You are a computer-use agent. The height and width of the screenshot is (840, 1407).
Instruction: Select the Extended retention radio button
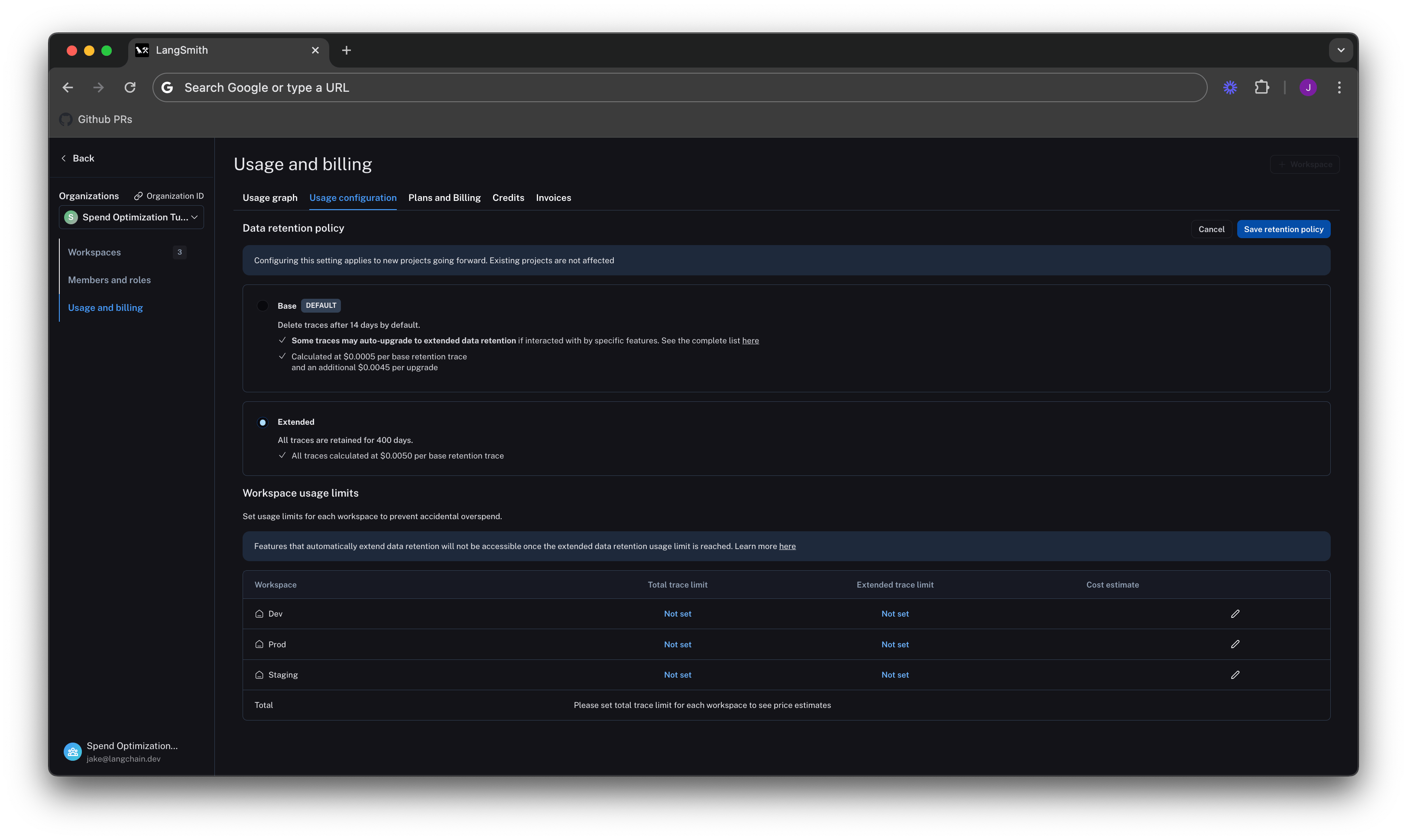coord(263,423)
